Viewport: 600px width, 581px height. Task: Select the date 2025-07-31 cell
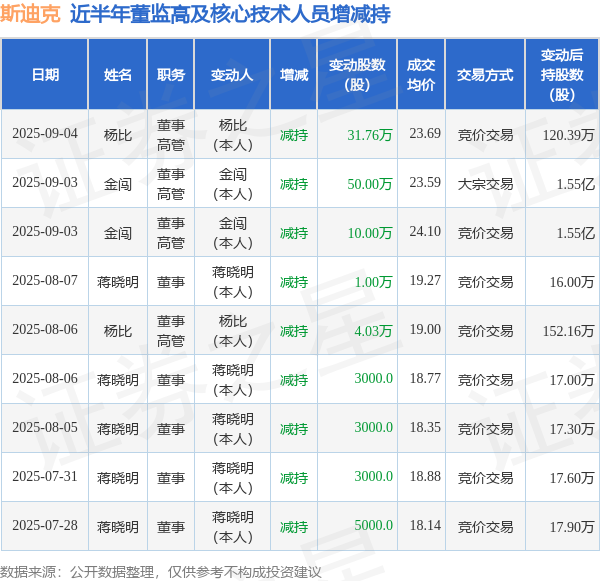click(x=45, y=477)
